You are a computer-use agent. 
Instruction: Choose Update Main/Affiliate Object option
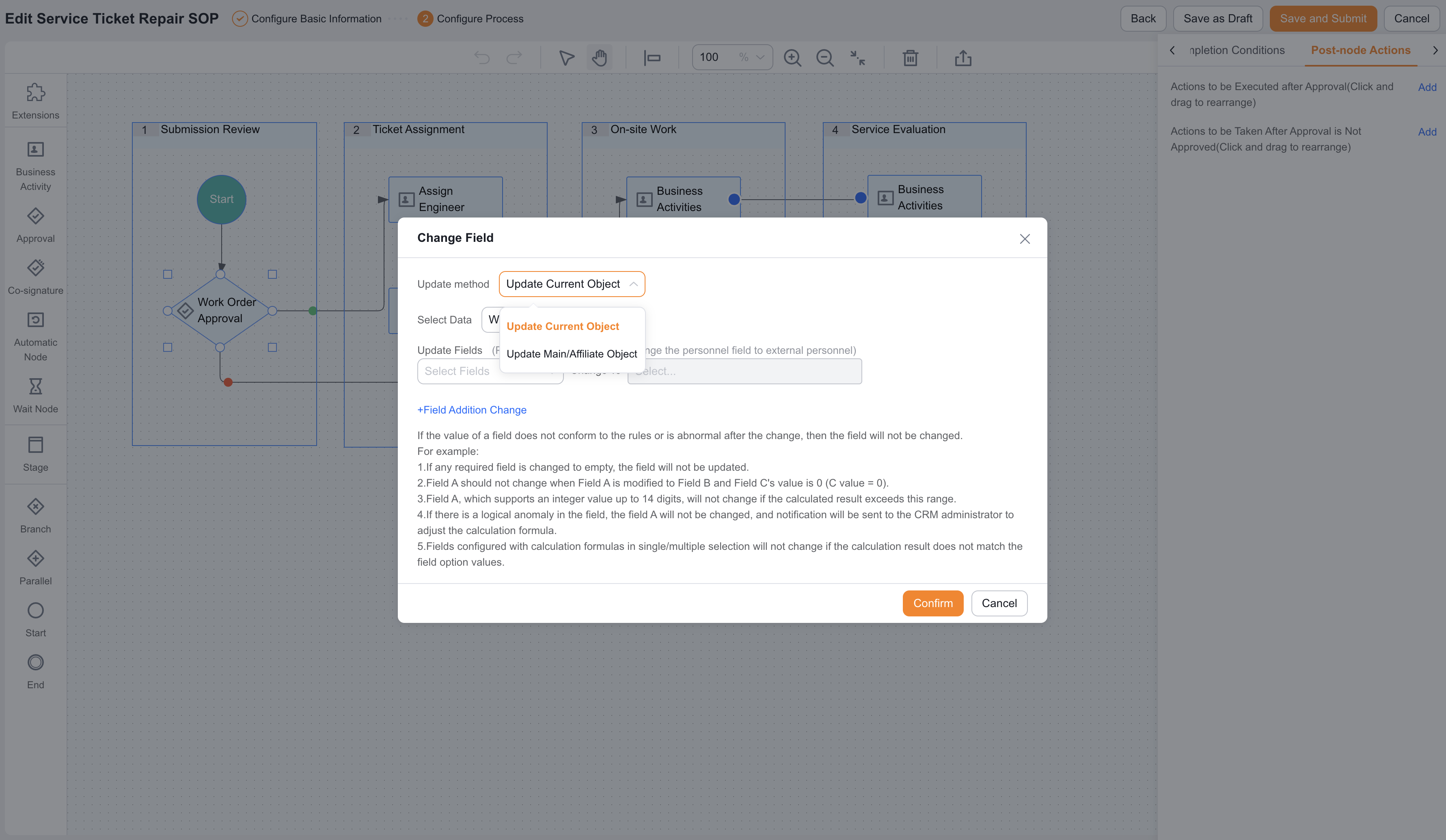(572, 354)
